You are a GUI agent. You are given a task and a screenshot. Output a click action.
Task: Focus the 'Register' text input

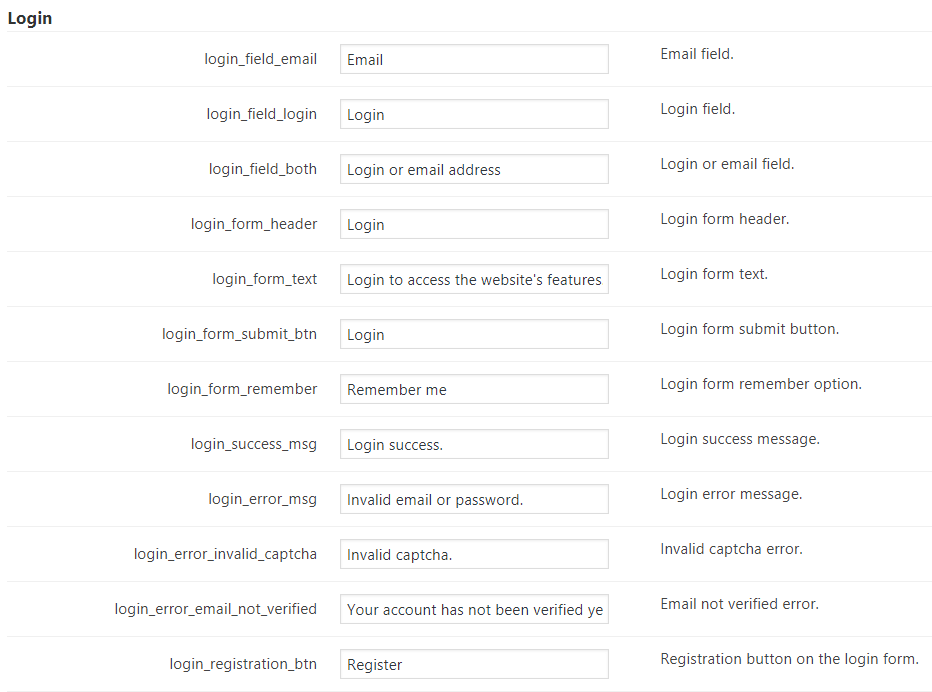click(x=474, y=664)
